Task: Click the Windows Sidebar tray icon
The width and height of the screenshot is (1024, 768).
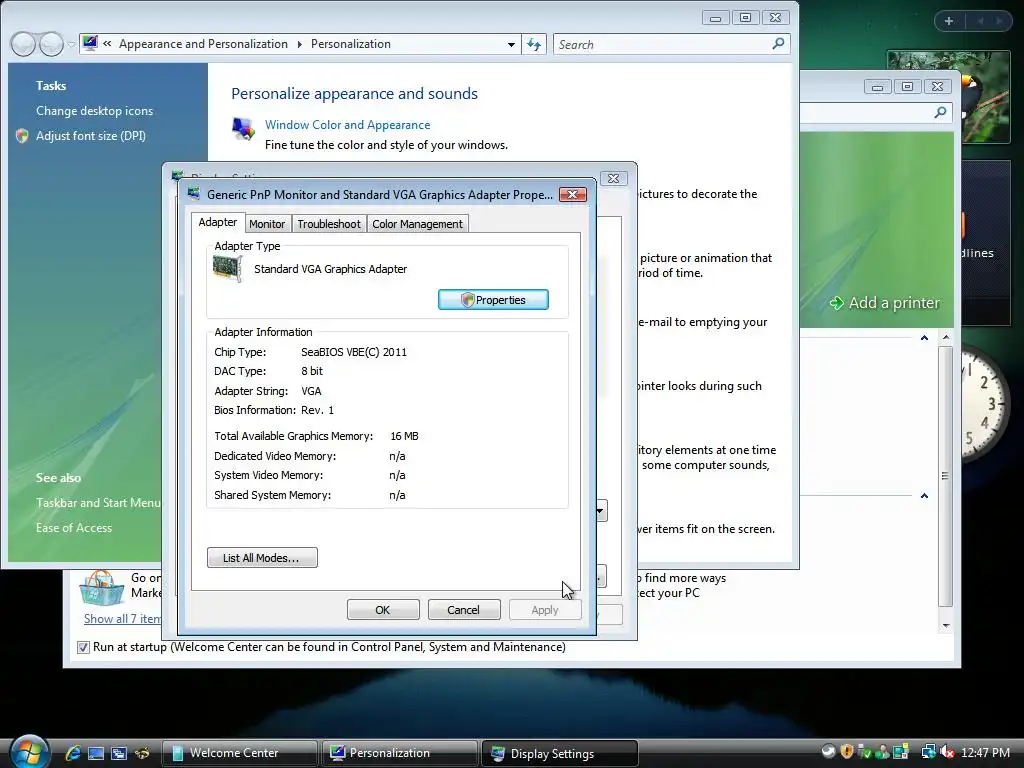Action: coord(901,752)
